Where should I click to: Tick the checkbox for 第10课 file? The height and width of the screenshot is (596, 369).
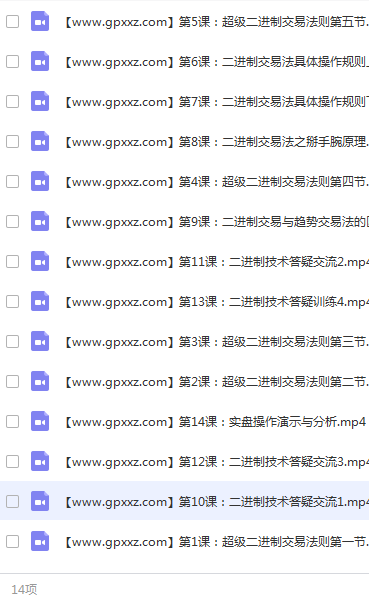click(x=13, y=502)
